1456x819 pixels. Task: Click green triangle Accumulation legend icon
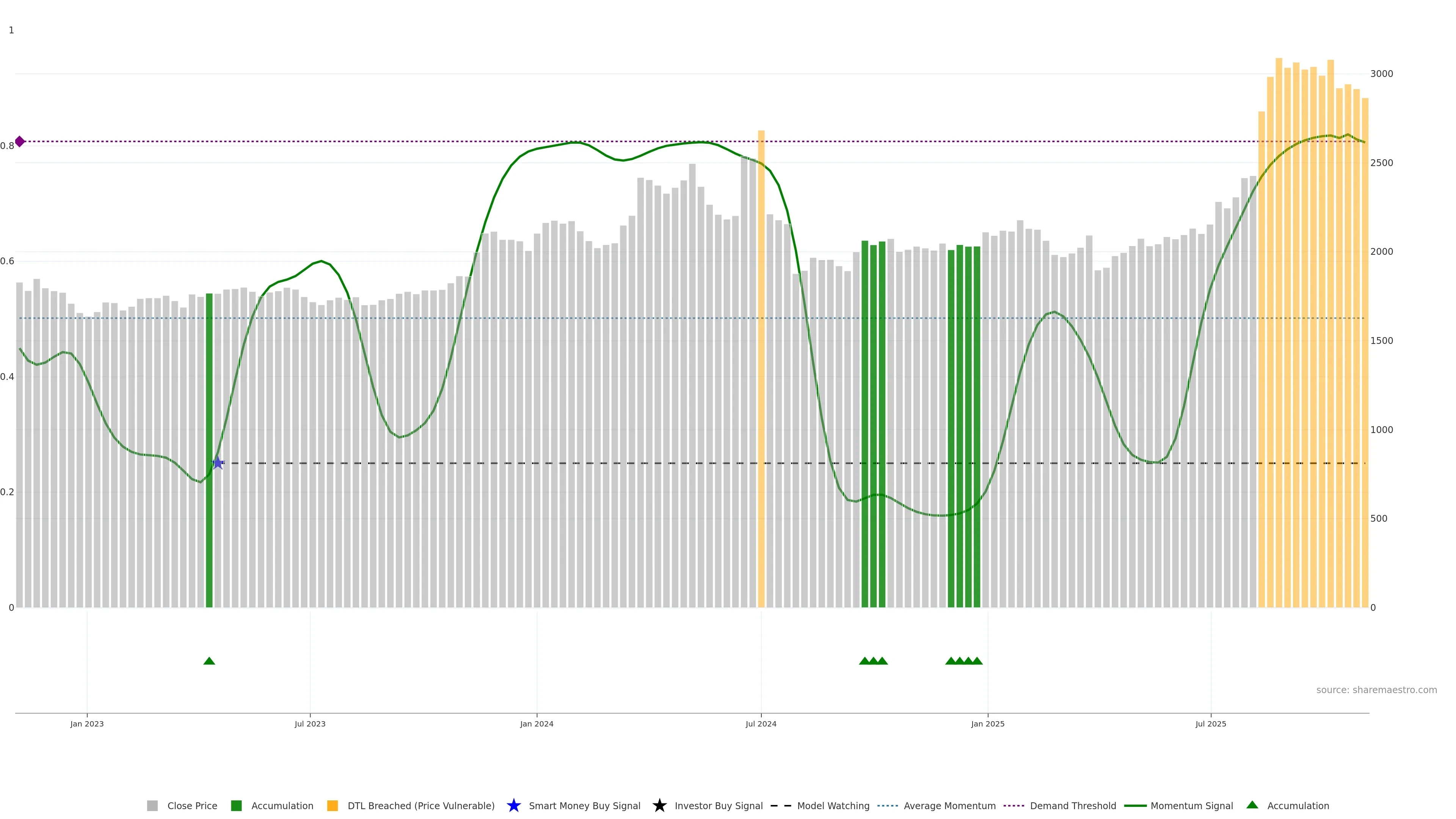1252,805
